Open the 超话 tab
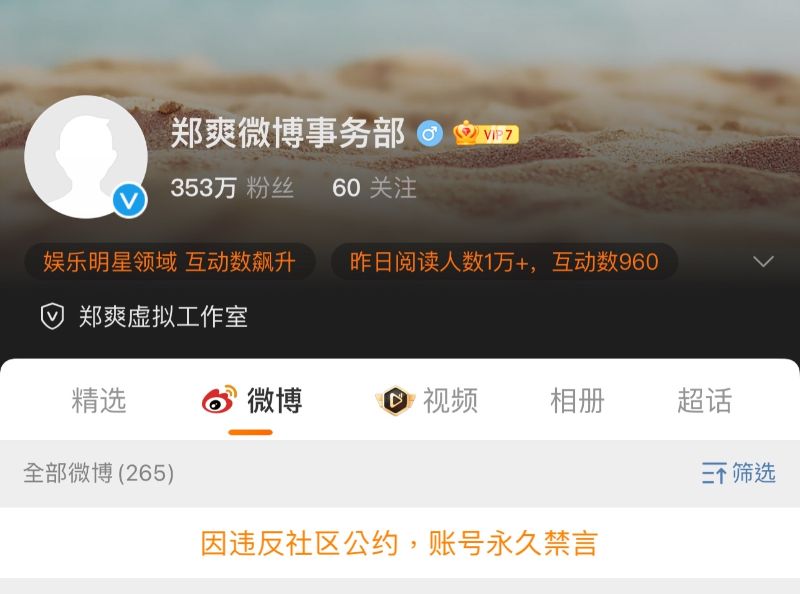800x594 pixels. pos(705,400)
